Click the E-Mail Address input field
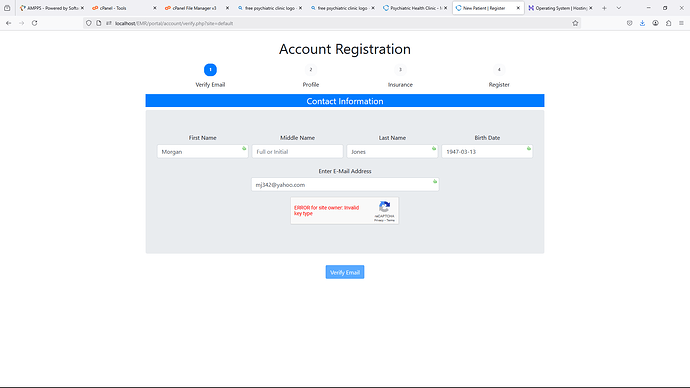The height and width of the screenshot is (388, 690). pyautogui.click(x=345, y=185)
